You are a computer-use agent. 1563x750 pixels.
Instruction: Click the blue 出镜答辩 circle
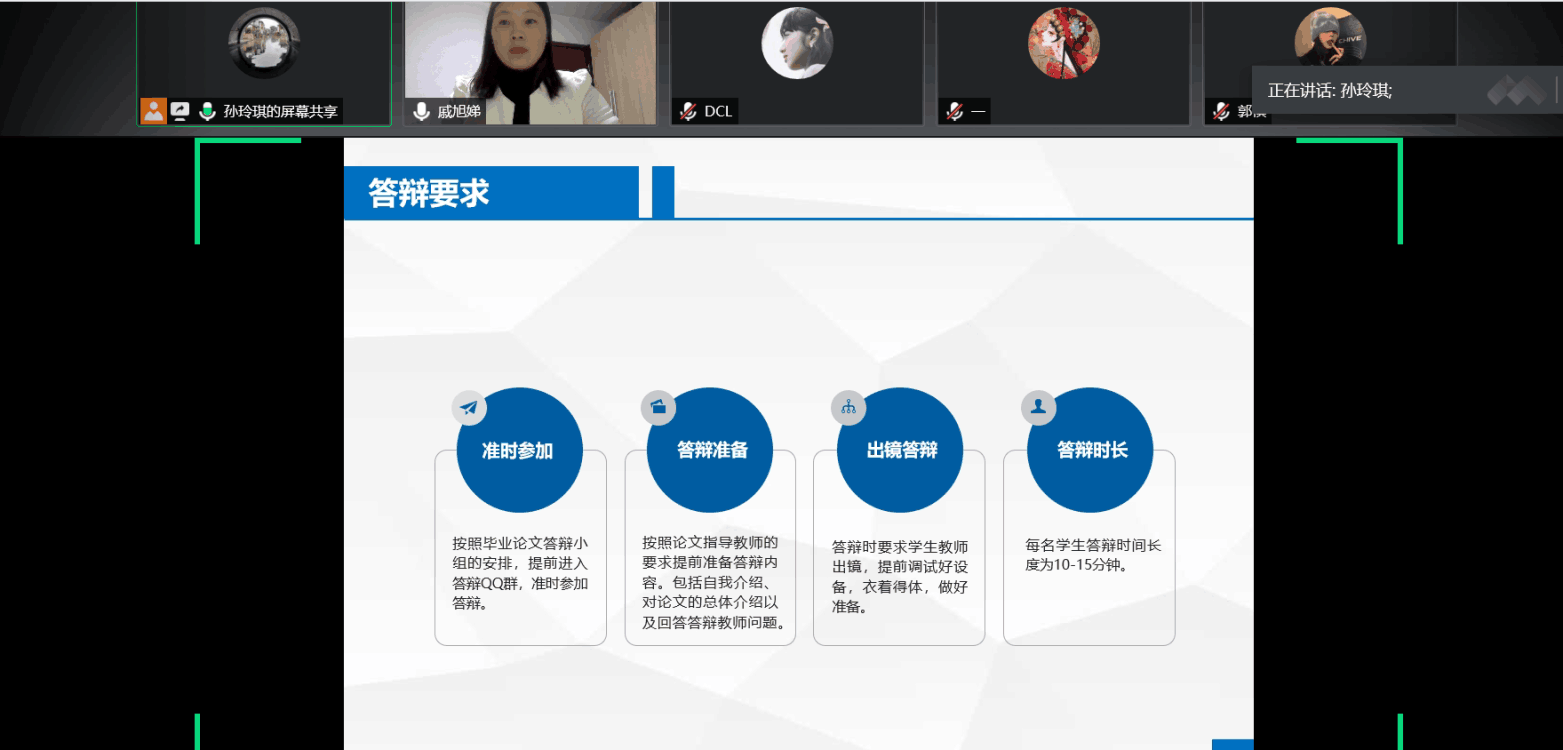(901, 451)
